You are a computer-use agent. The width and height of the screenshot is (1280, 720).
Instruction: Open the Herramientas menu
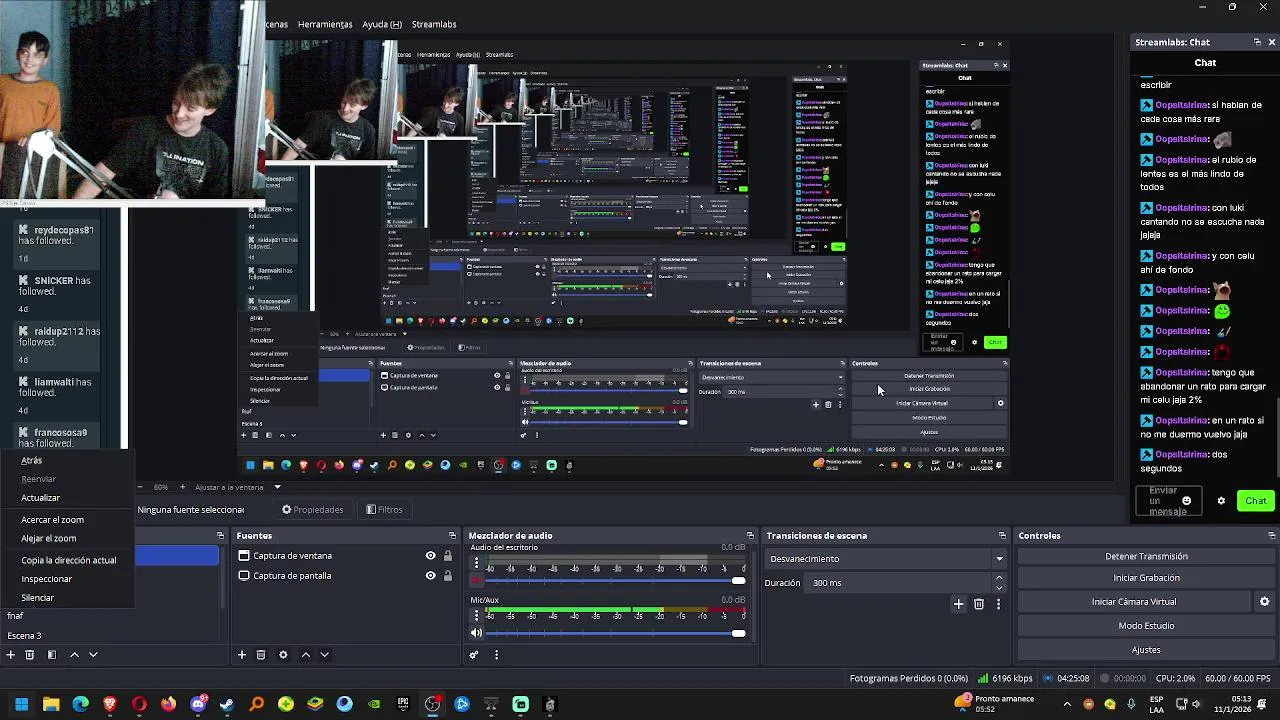click(325, 24)
